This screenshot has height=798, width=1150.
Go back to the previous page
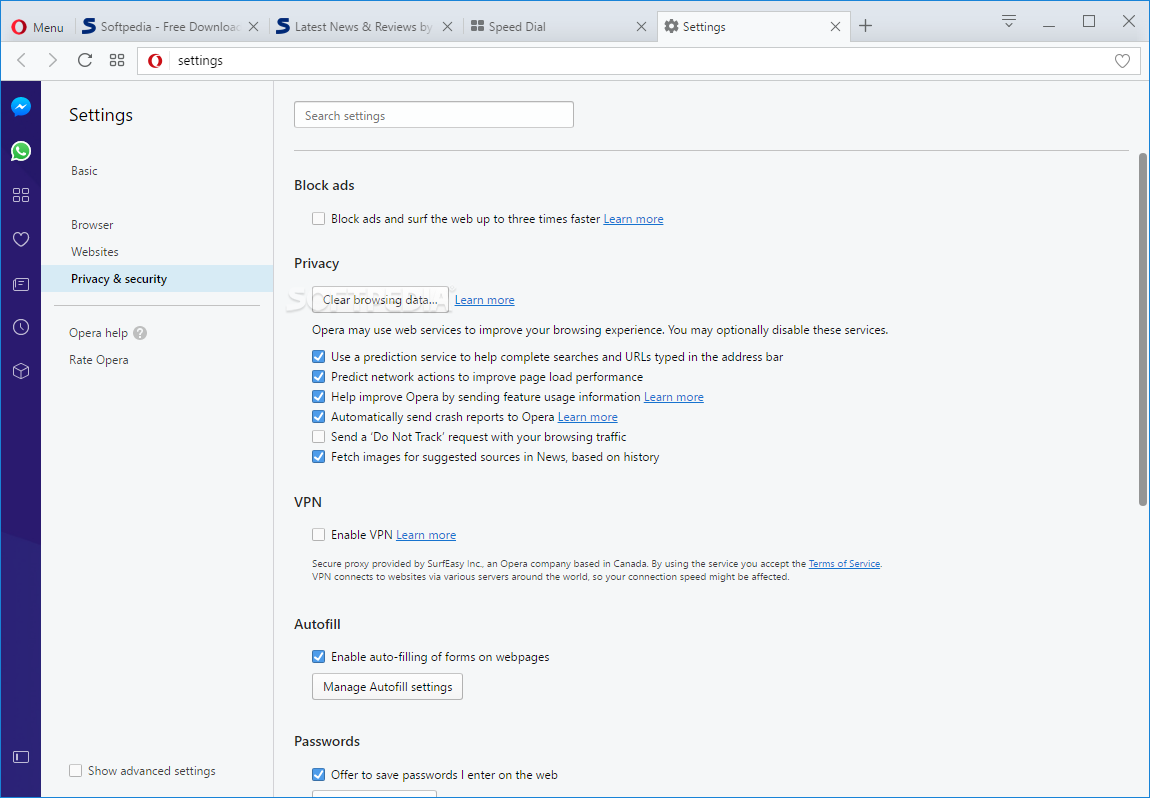[21, 60]
